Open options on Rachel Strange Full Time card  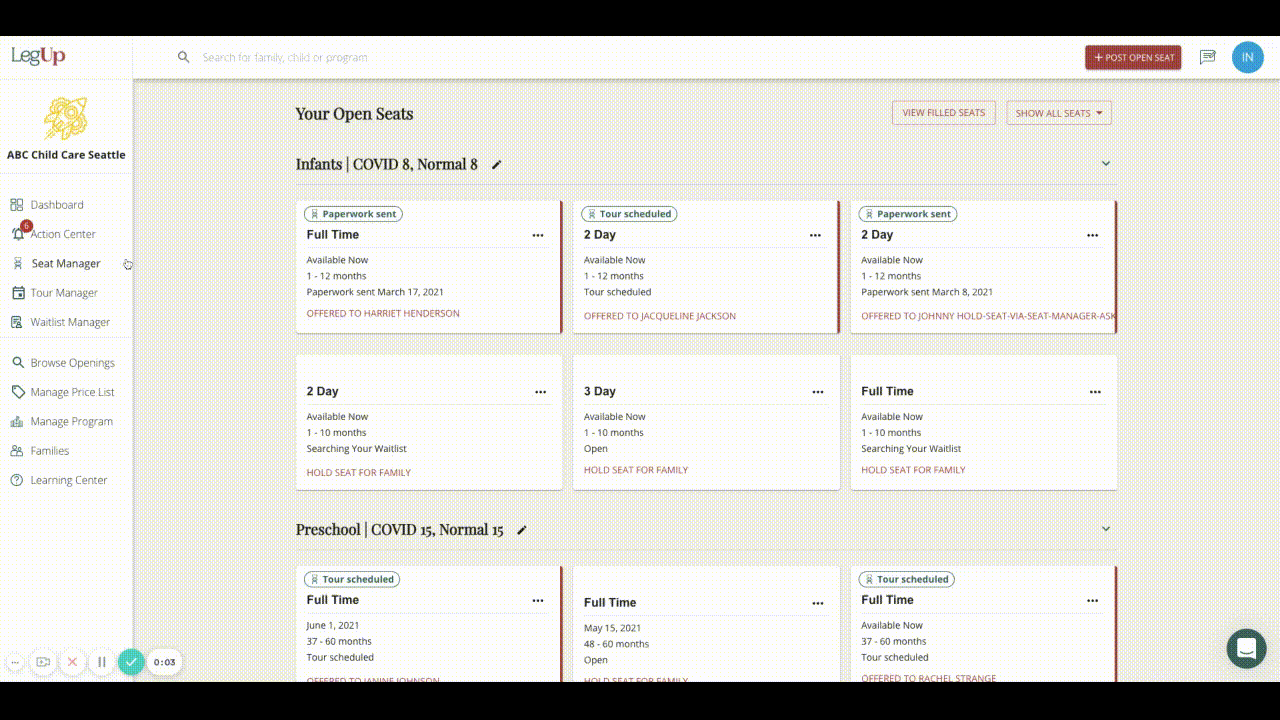[x=1092, y=601]
